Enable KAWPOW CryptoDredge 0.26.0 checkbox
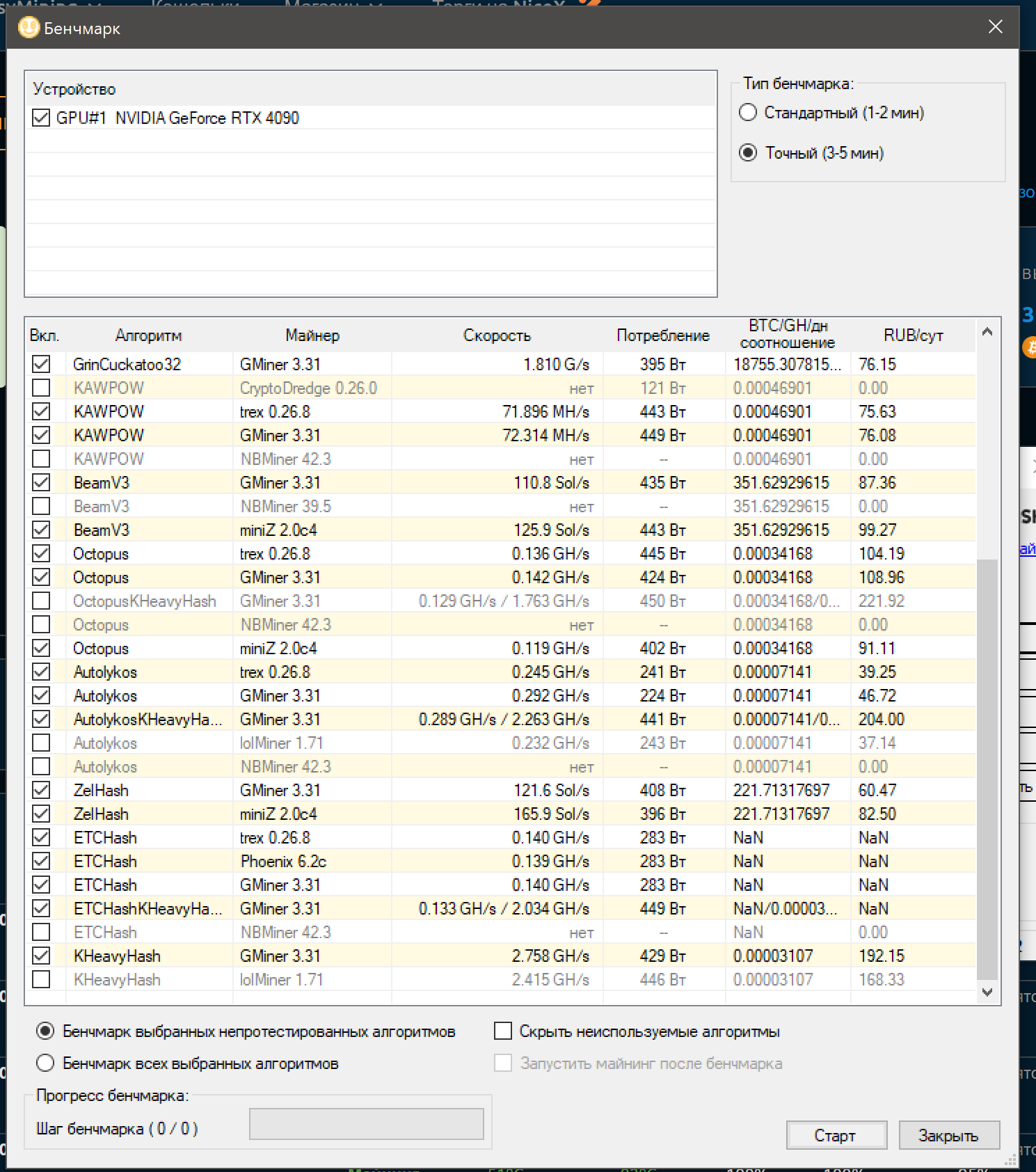The image size is (1036, 1172). point(41,388)
